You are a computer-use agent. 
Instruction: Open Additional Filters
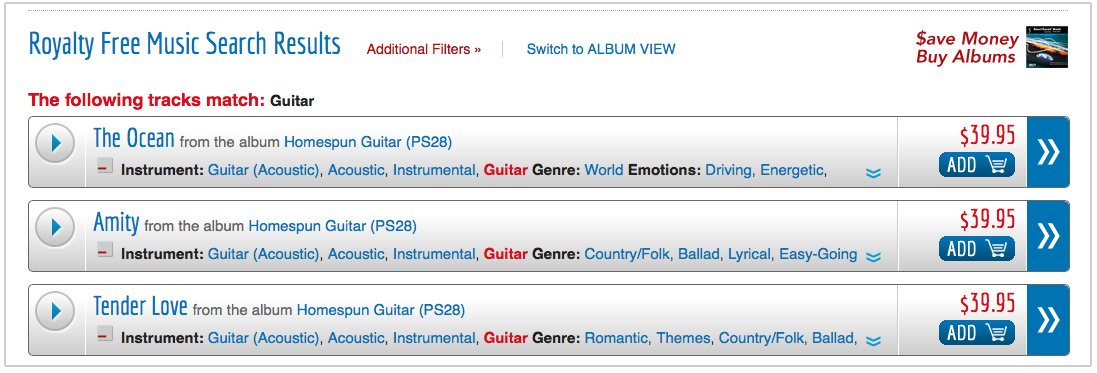(424, 50)
